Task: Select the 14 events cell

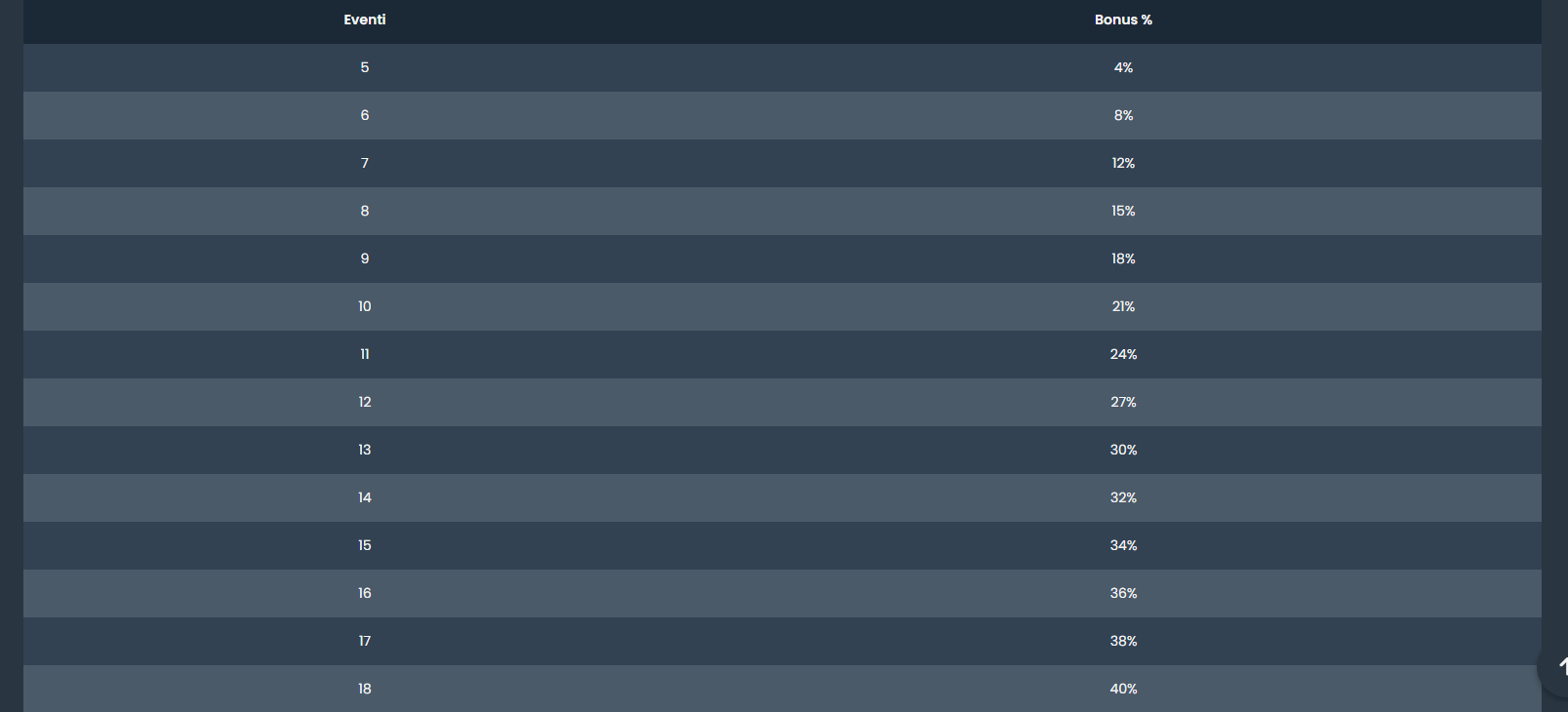Action: tap(365, 497)
